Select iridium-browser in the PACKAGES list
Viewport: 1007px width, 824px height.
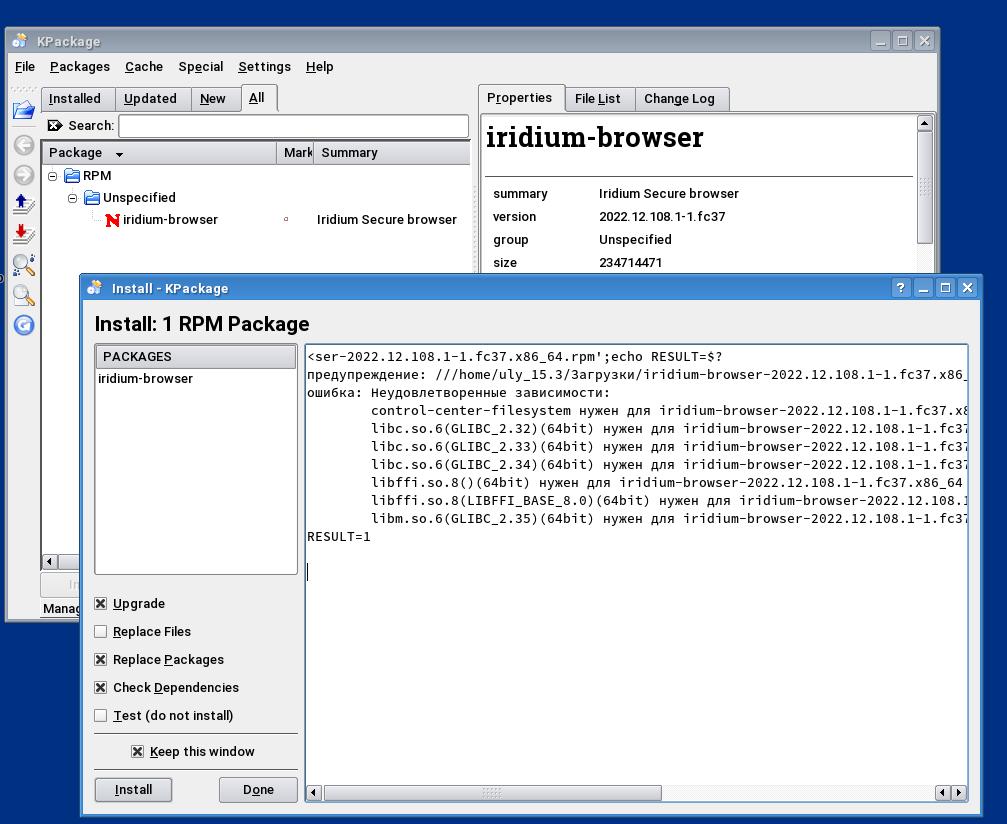tap(145, 379)
